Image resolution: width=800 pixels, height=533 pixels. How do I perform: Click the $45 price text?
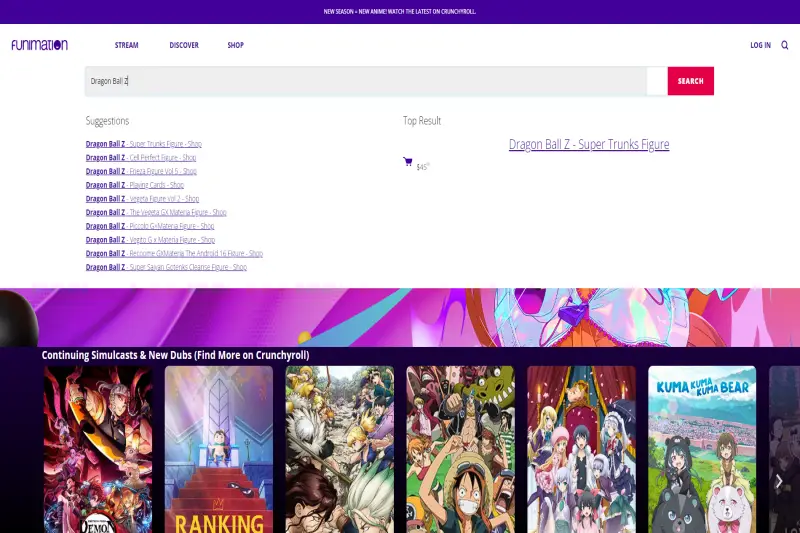click(423, 166)
